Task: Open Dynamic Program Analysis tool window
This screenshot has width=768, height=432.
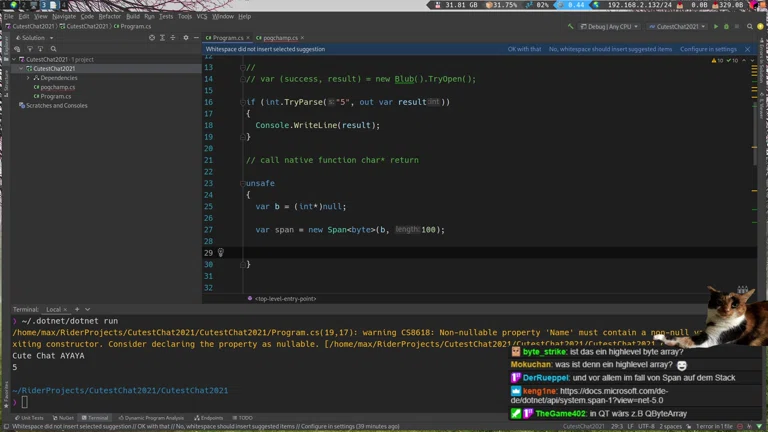Action: (151, 418)
